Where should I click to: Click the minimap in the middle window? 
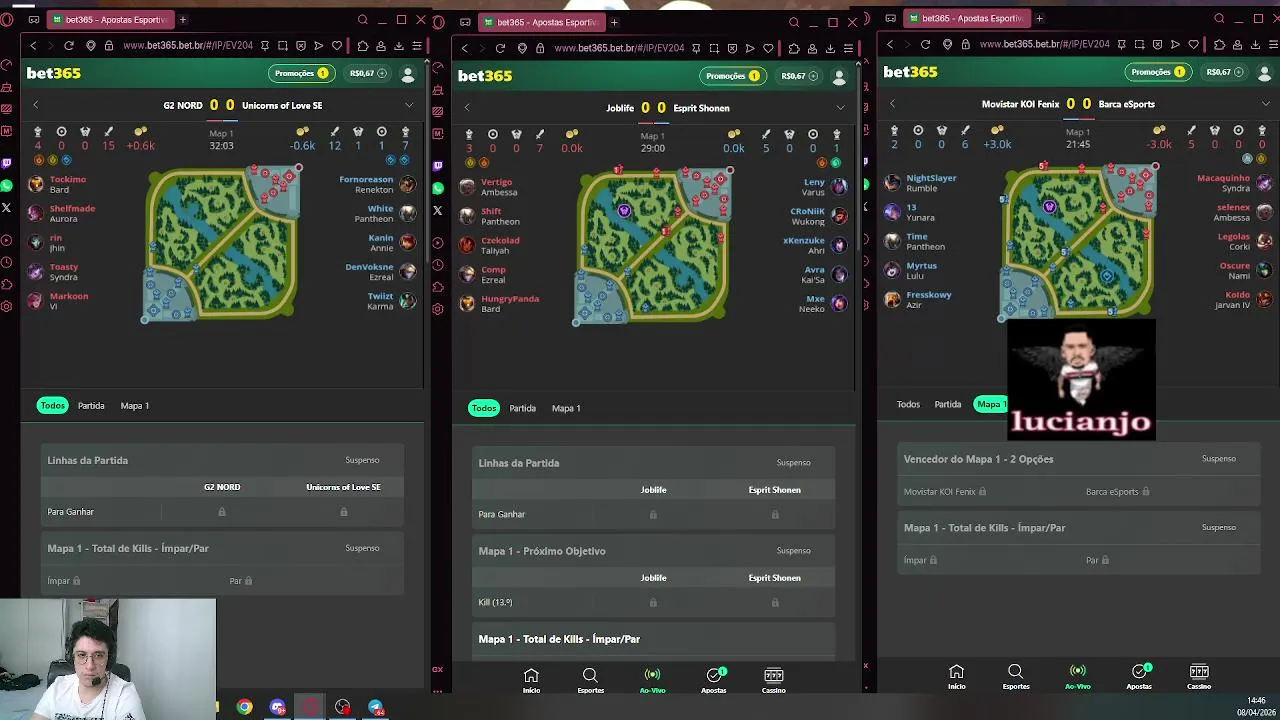pos(652,246)
